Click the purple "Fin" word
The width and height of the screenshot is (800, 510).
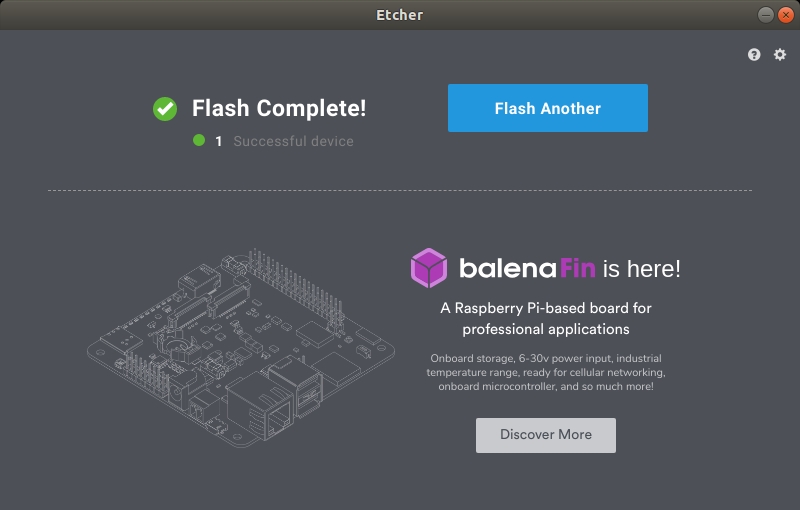pos(577,268)
